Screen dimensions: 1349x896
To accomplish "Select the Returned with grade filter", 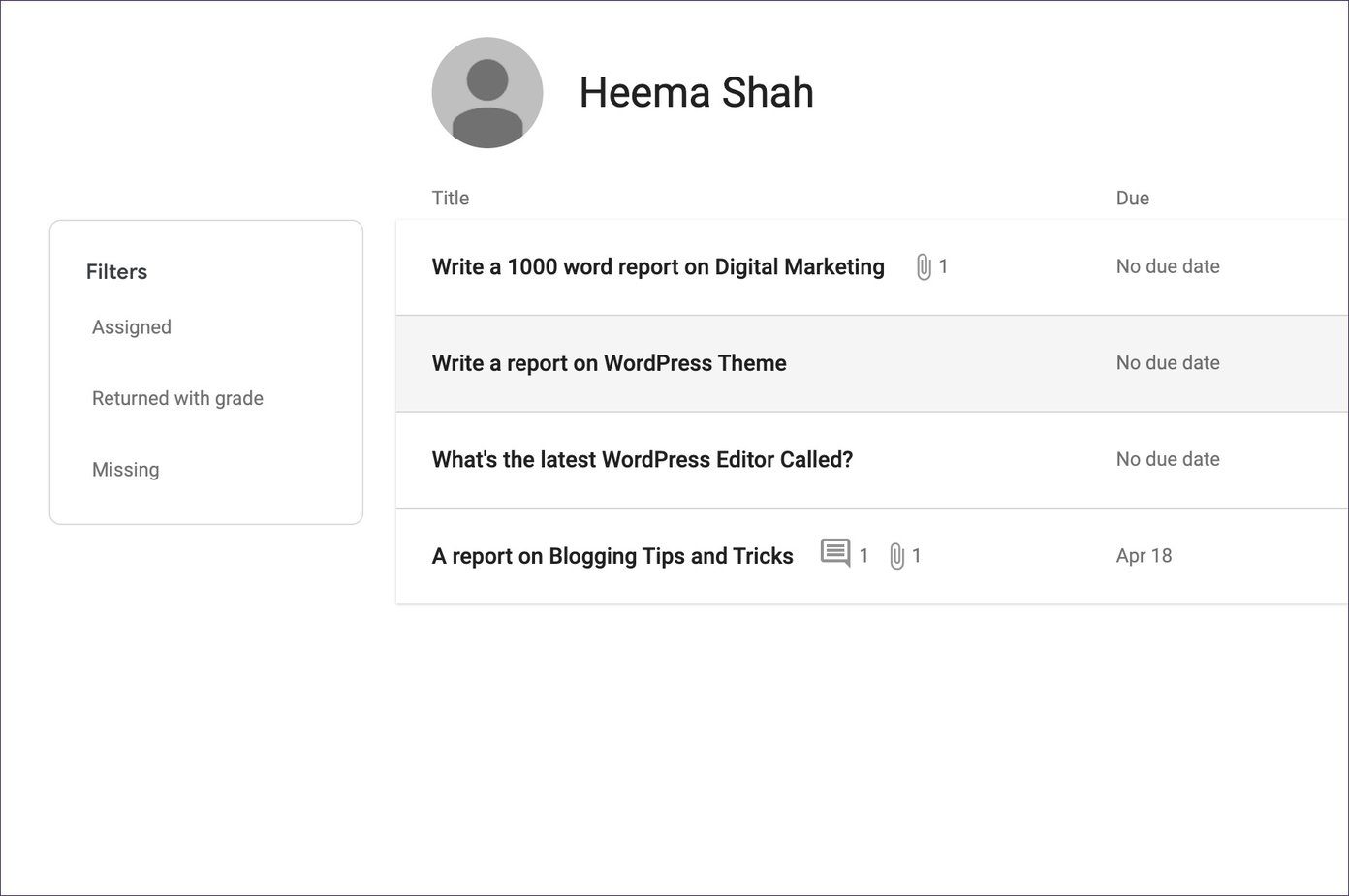I will 177,398.
